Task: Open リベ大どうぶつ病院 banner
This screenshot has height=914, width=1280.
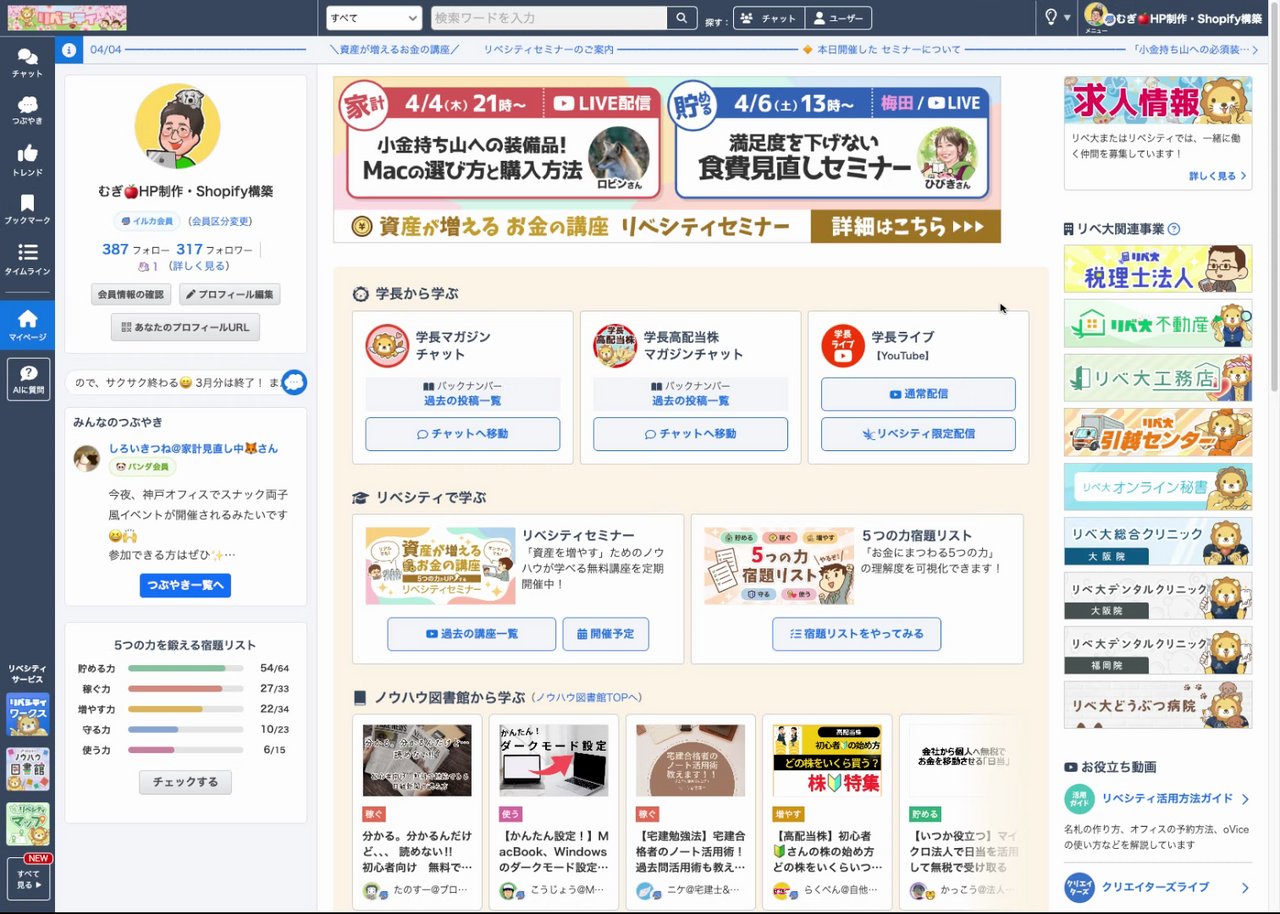Action: pyautogui.click(x=1157, y=705)
